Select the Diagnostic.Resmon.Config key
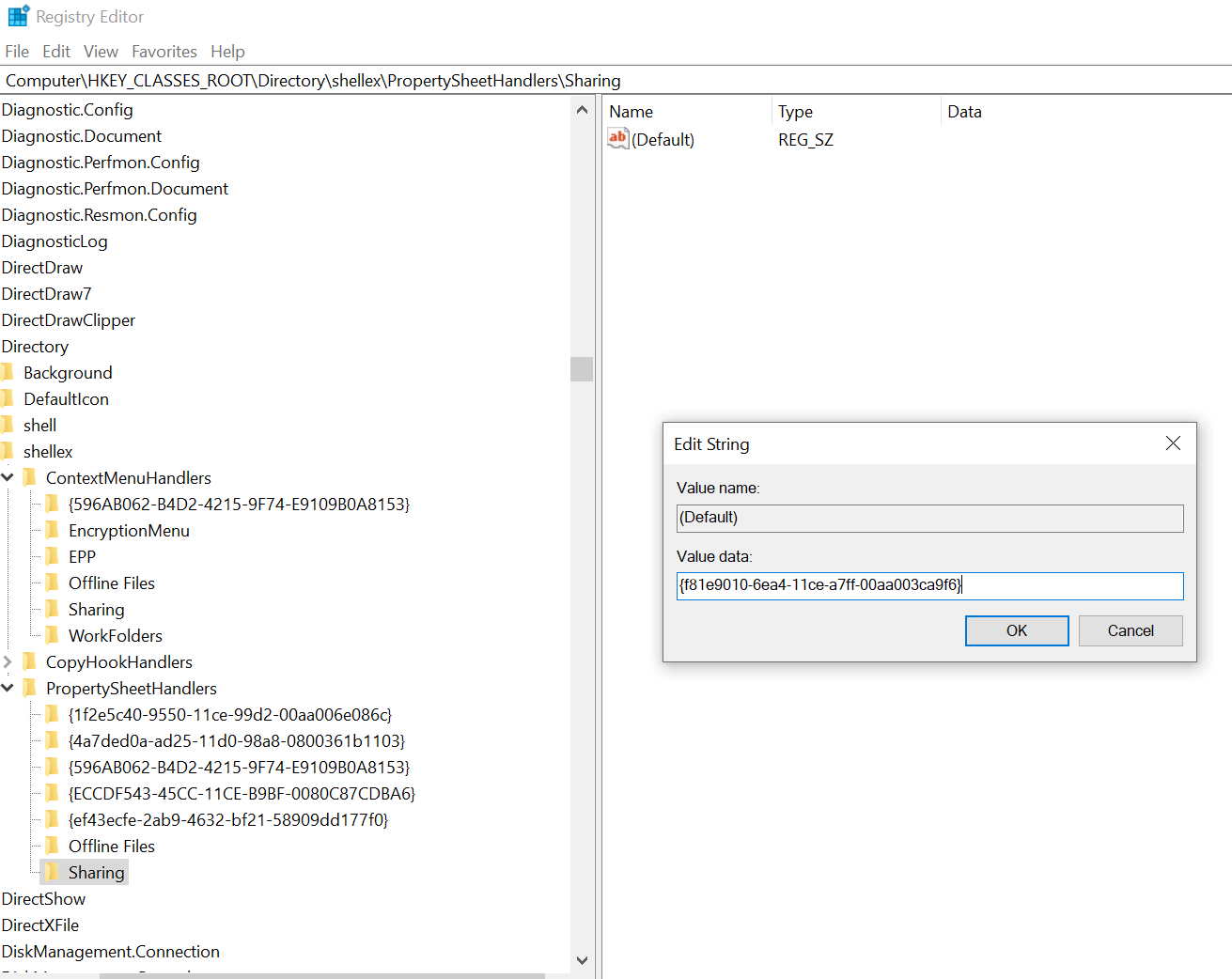Image resolution: width=1232 pixels, height=979 pixels. [x=100, y=215]
